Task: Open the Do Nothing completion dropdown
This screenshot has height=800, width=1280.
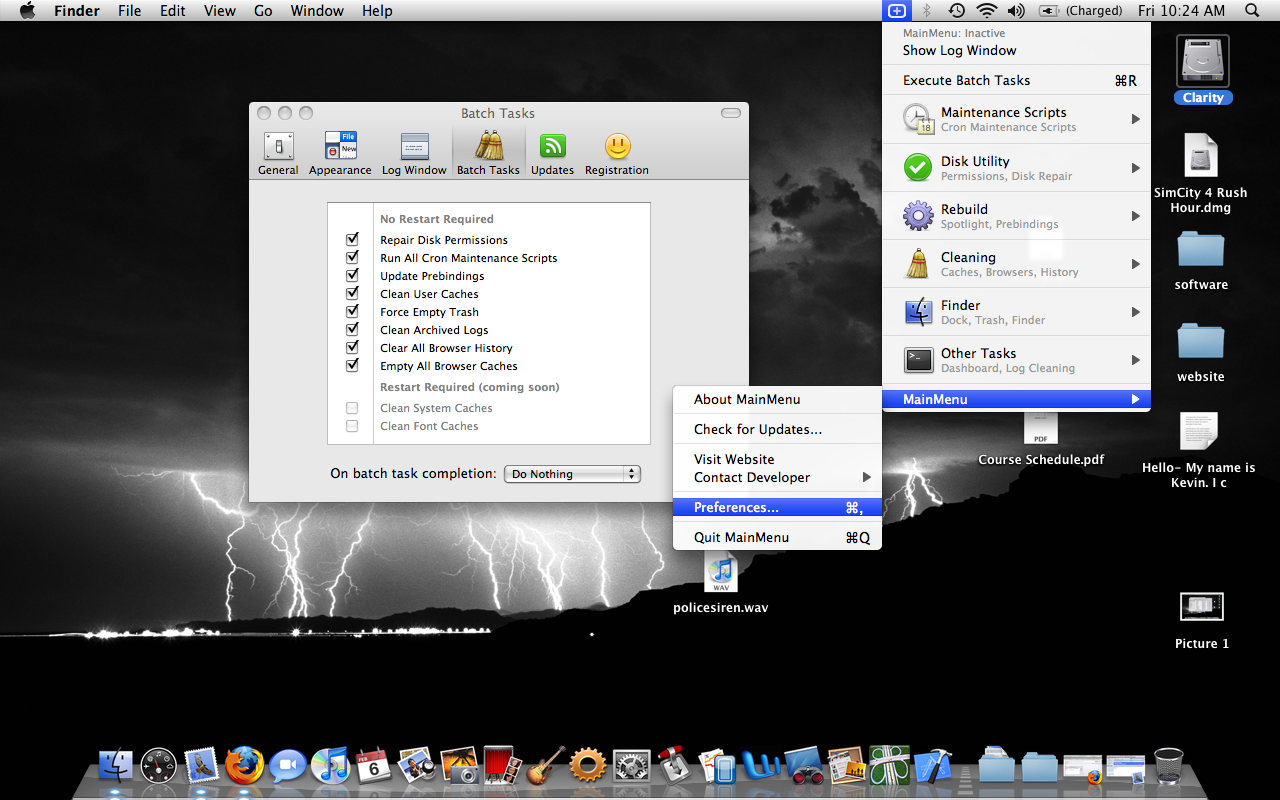Action: click(572, 474)
